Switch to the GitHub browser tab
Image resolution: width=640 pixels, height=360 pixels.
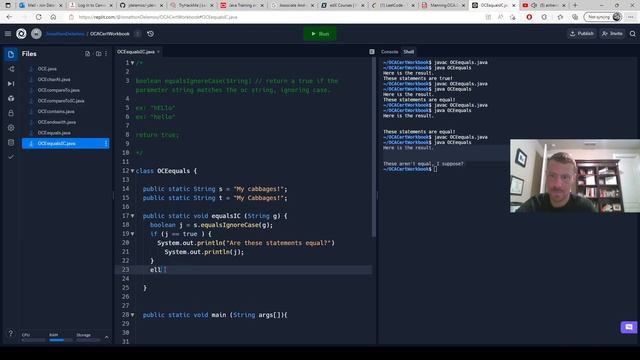[140, 5]
